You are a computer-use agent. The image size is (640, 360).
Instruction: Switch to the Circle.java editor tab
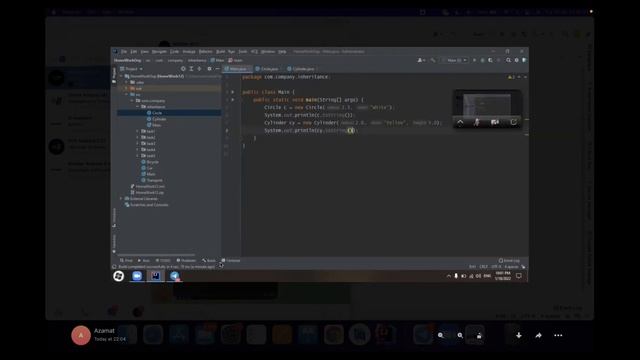click(267, 69)
